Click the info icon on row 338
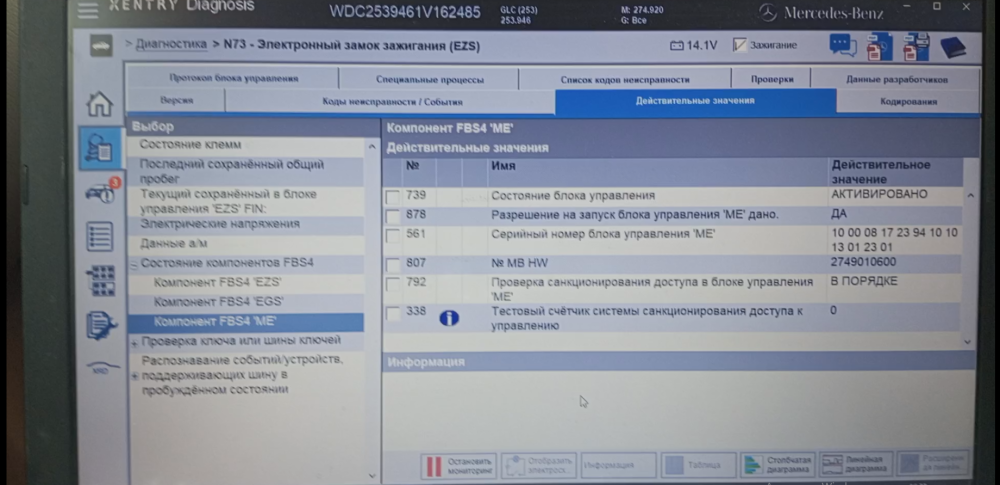The image size is (1000, 485). (x=449, y=317)
